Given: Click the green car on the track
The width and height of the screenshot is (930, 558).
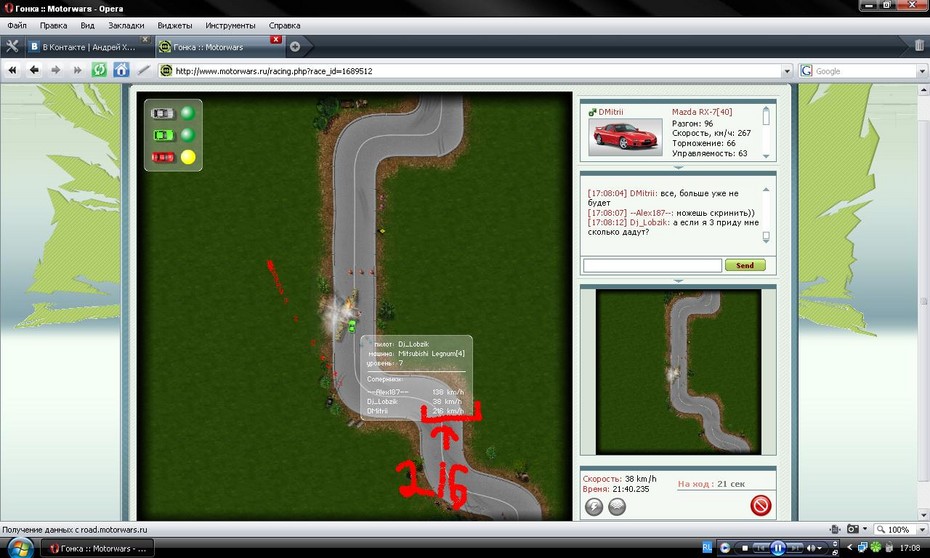Looking at the screenshot, I should pyautogui.click(x=352, y=326).
